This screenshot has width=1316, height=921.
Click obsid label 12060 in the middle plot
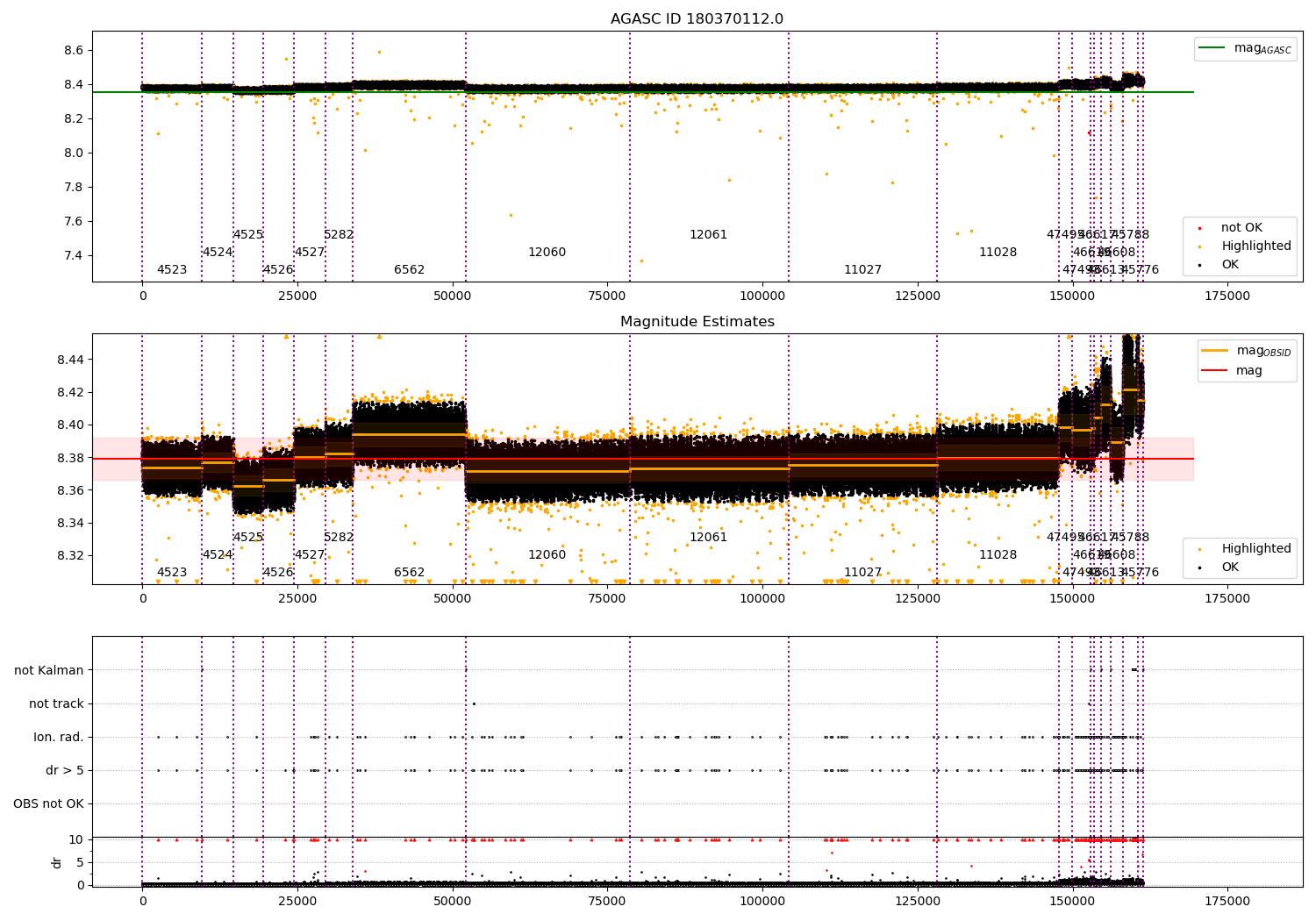tap(547, 555)
